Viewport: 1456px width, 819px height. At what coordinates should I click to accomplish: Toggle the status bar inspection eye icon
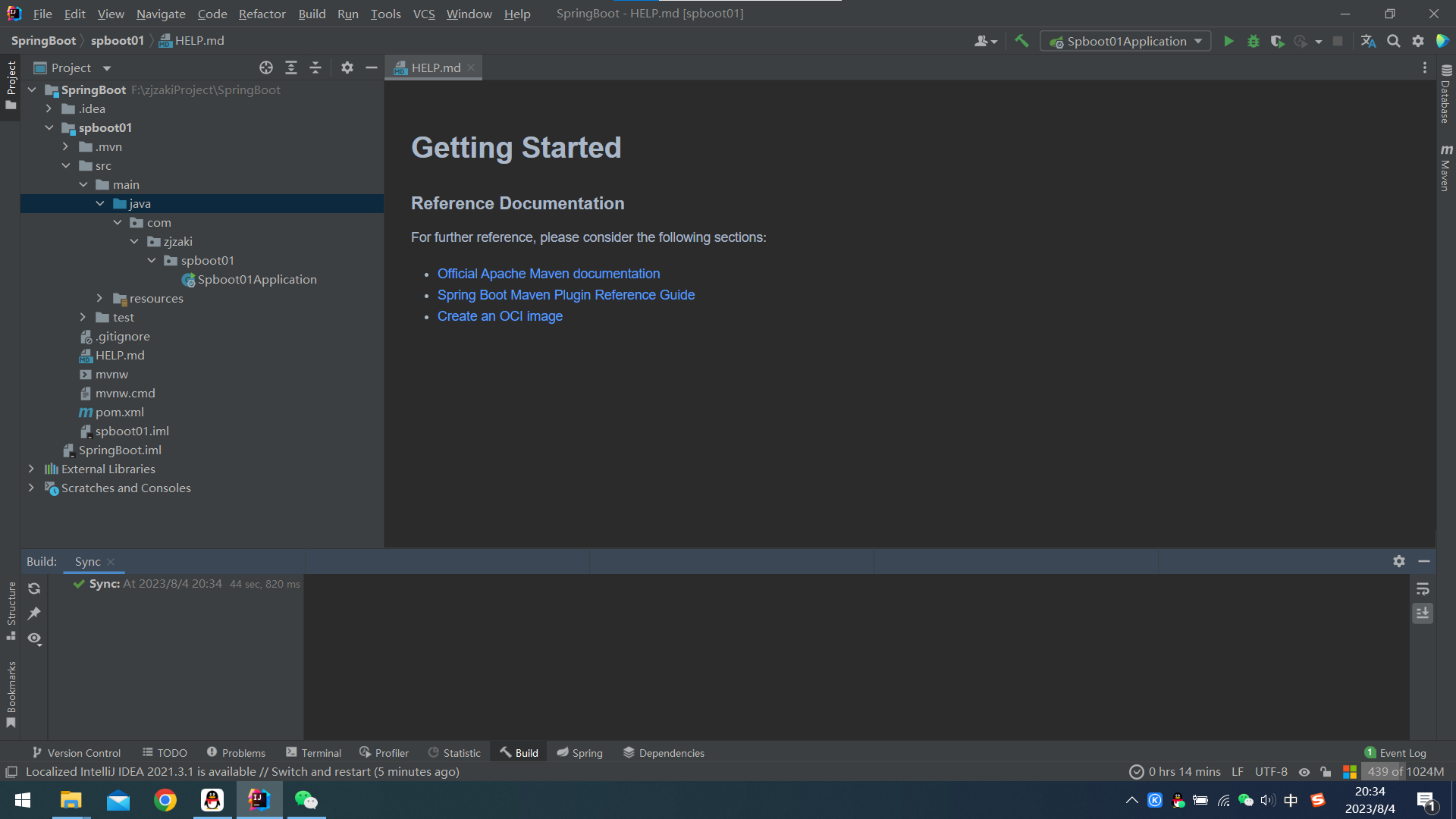coord(1304,772)
